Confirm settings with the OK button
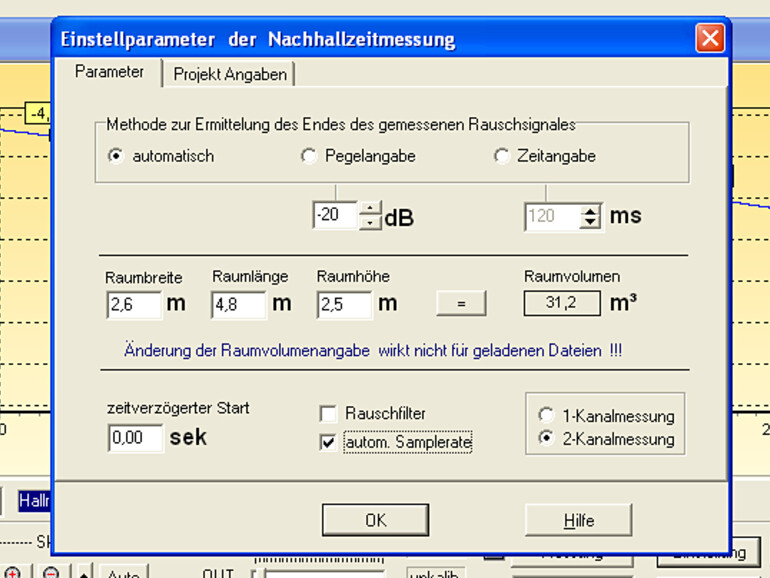 (376, 520)
